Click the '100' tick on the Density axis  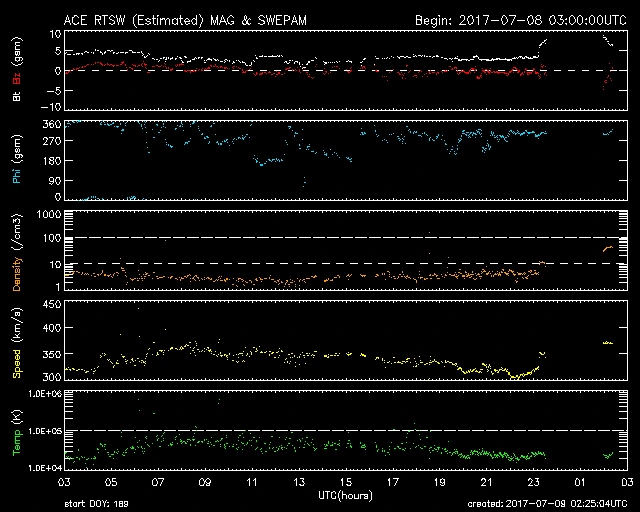tap(52, 238)
